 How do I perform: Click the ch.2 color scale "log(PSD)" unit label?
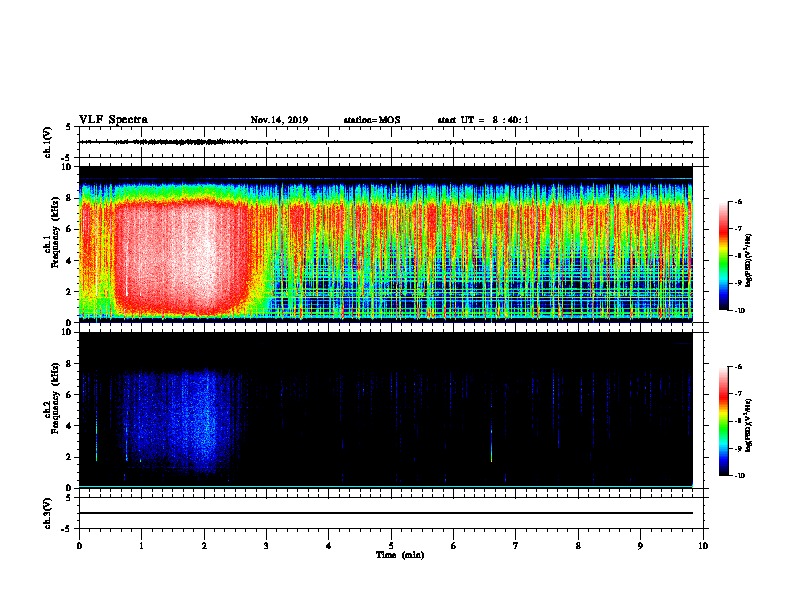point(749,425)
